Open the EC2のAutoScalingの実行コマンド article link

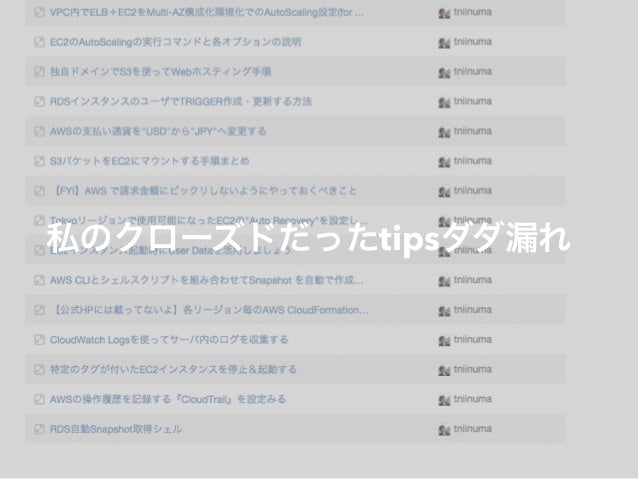[175, 42]
